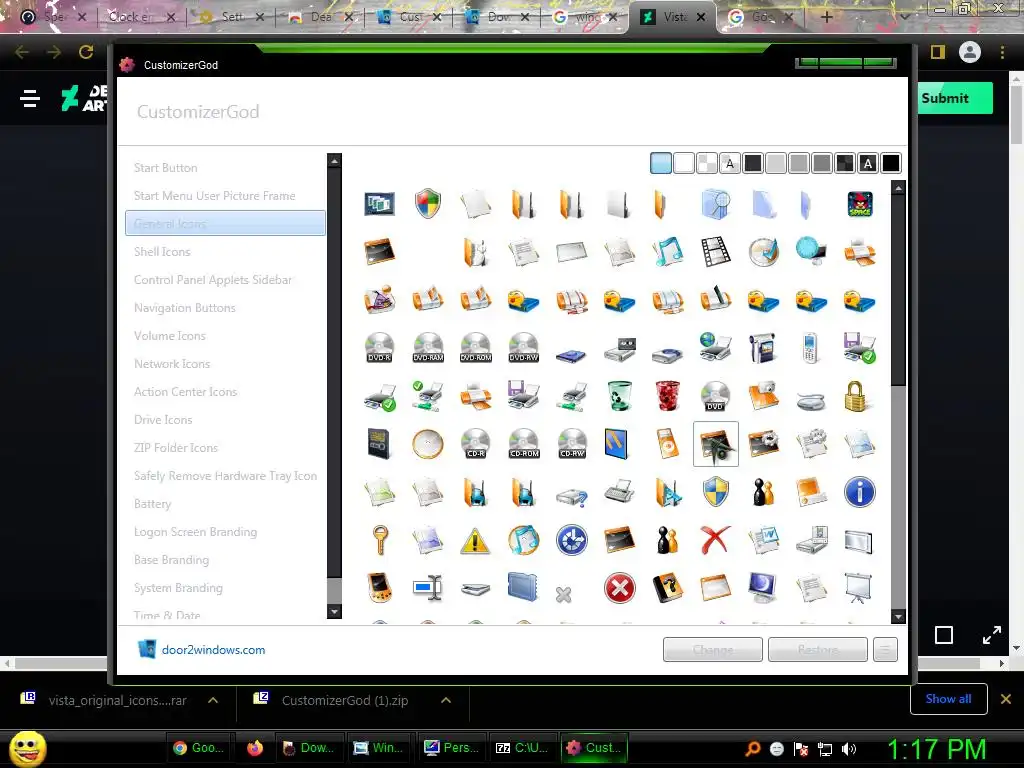The width and height of the screenshot is (1024, 768).
Task: Select the camcorder icon
Action: 763,347
